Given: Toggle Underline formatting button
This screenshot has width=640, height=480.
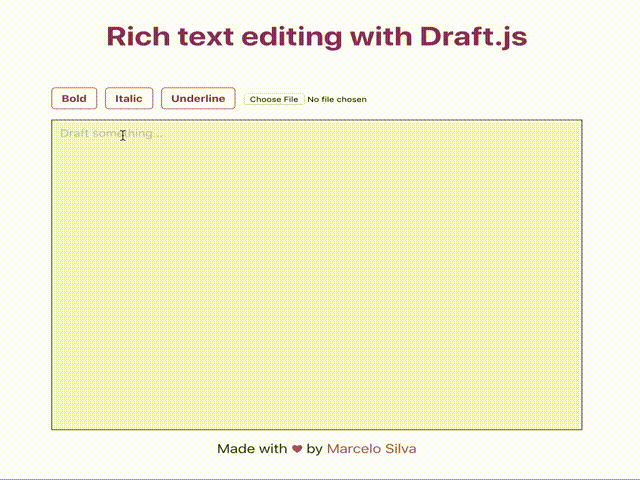Looking at the screenshot, I should pos(198,98).
